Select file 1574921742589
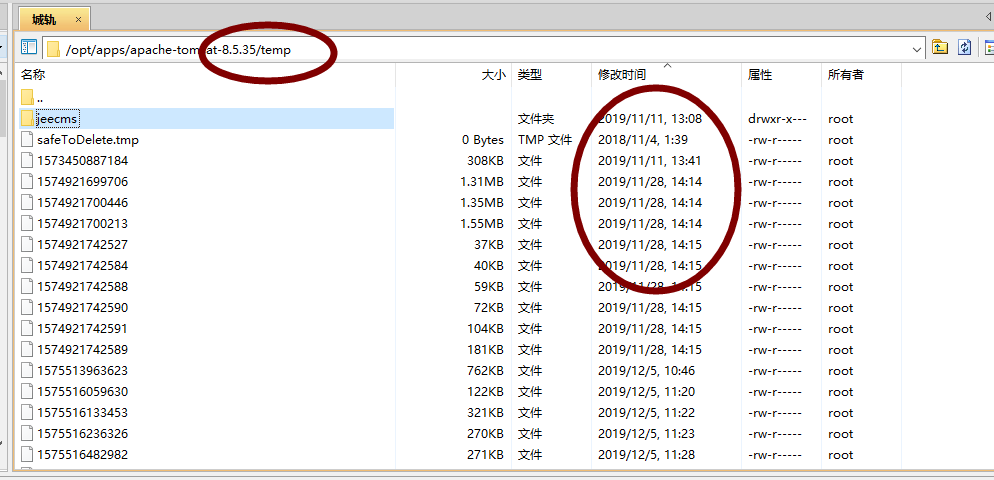 pyautogui.click(x=82, y=349)
